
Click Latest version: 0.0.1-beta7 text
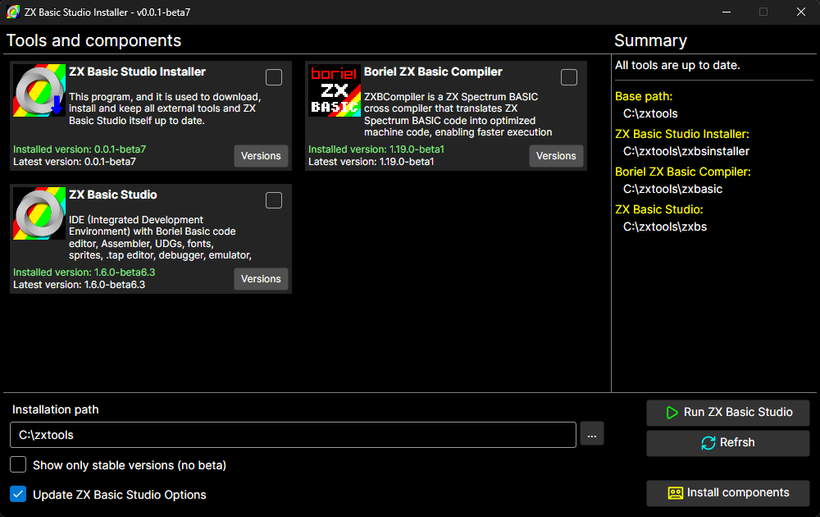74,162
